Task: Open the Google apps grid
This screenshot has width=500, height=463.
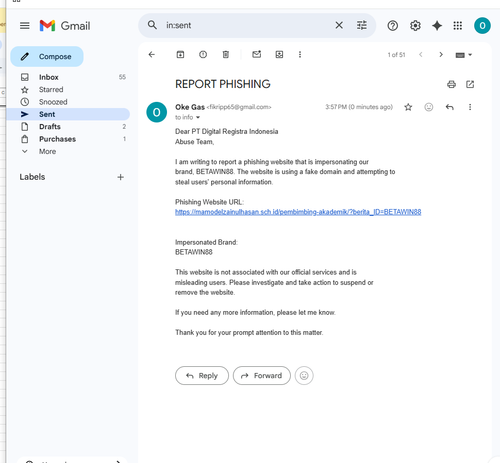Action: point(458,26)
